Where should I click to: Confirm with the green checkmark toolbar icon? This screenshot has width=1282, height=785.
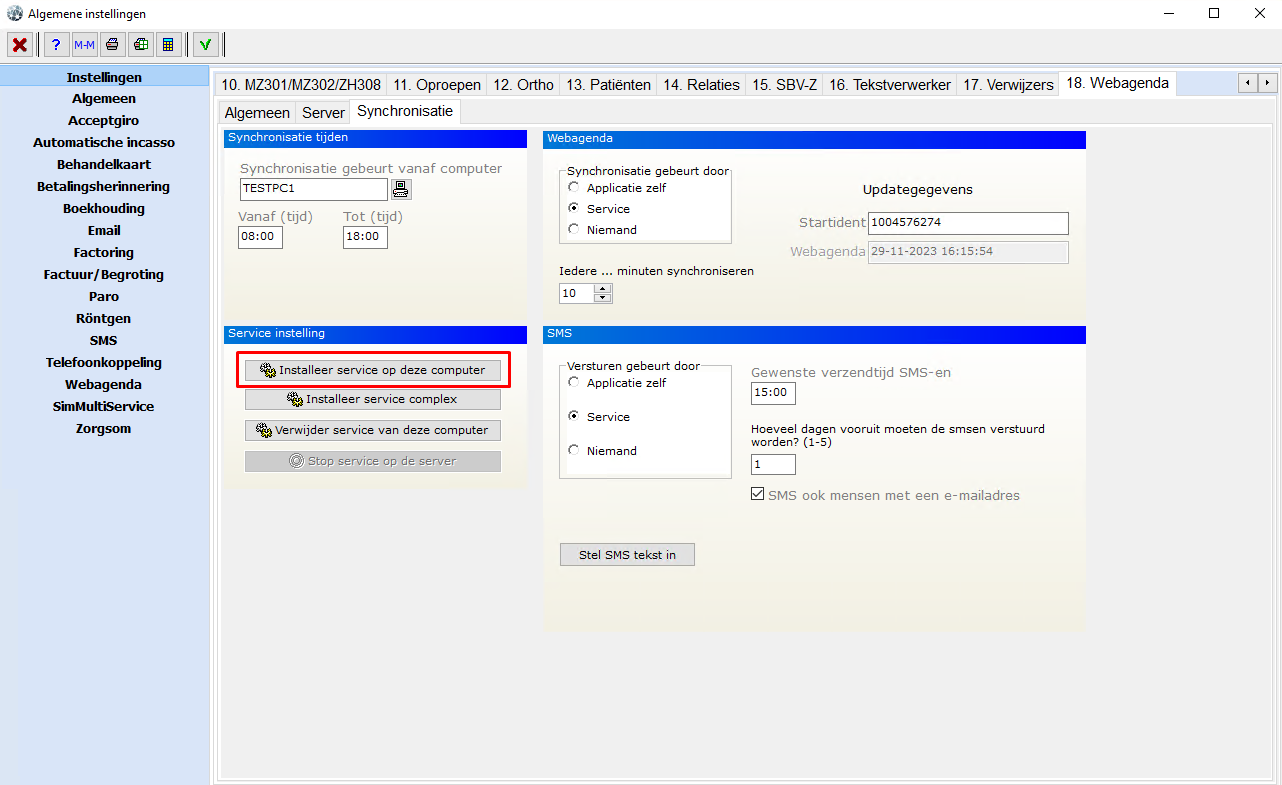206,44
